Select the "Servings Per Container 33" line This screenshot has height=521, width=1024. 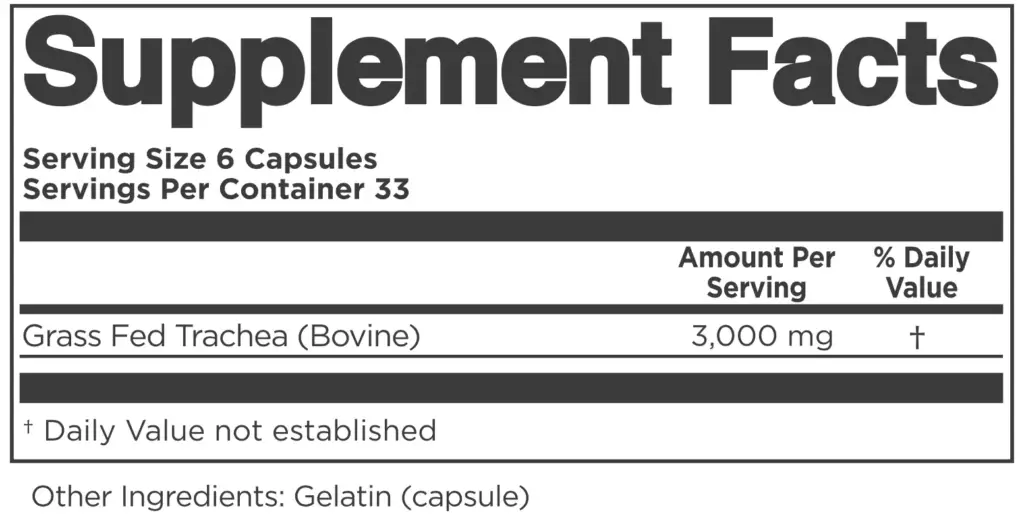pos(216,189)
